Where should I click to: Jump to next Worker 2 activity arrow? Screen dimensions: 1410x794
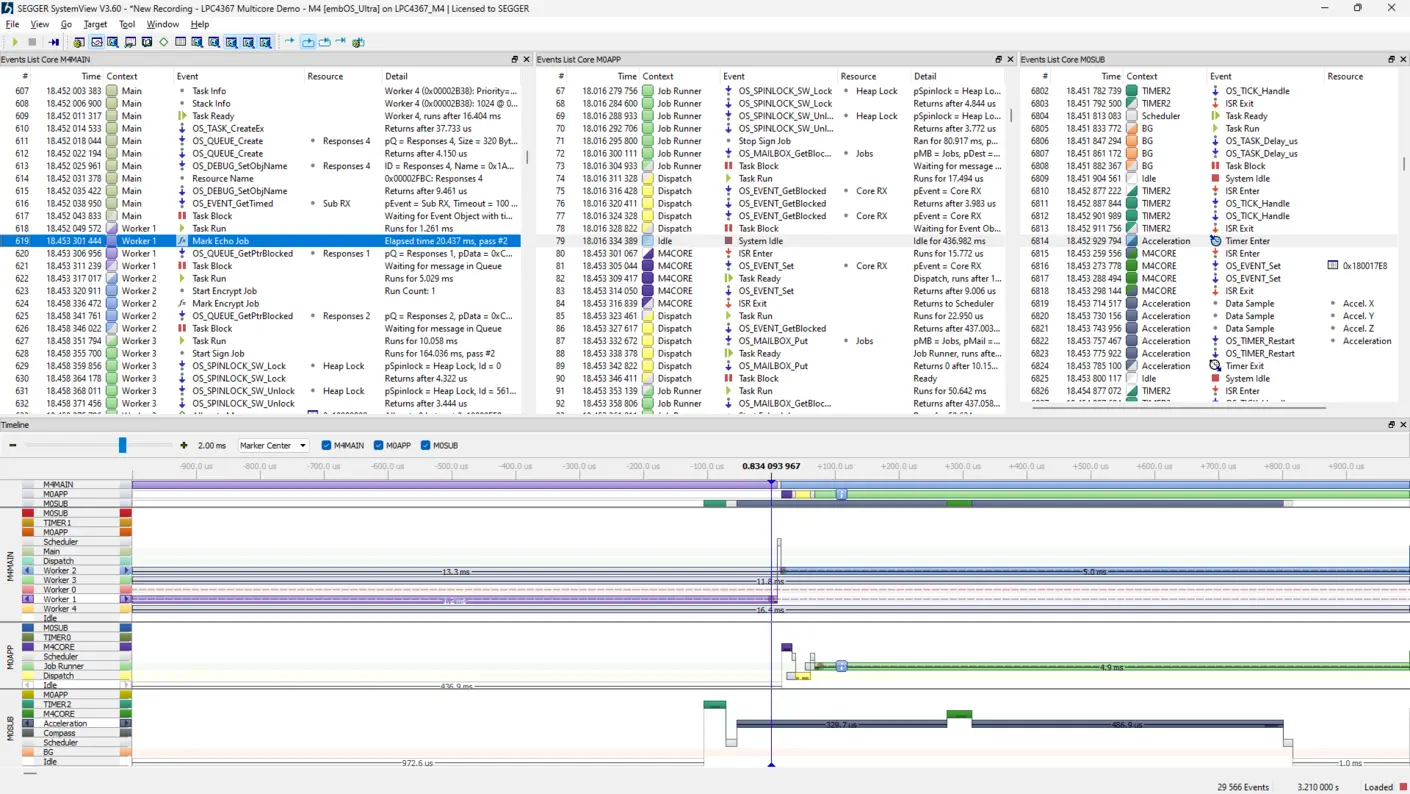[126, 571]
